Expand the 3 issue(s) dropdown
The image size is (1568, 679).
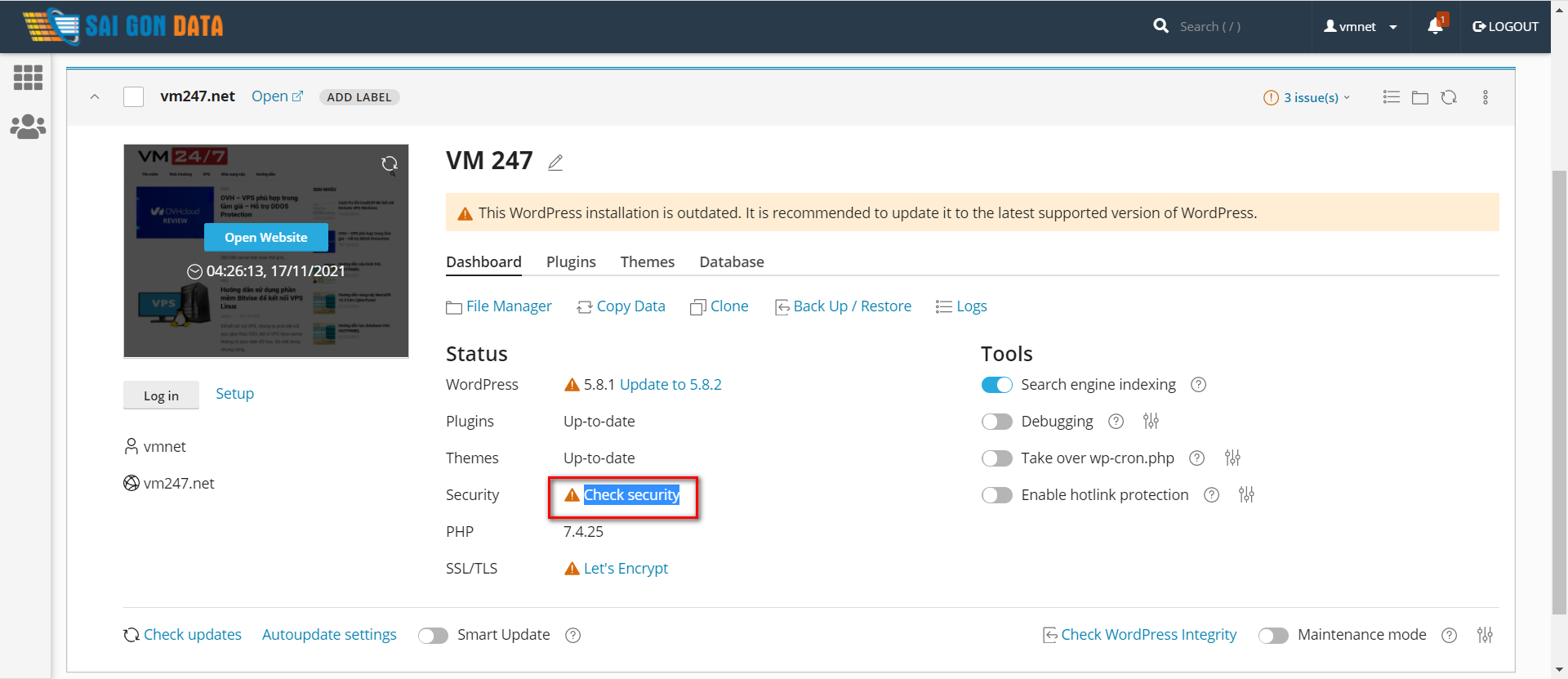(x=1307, y=98)
